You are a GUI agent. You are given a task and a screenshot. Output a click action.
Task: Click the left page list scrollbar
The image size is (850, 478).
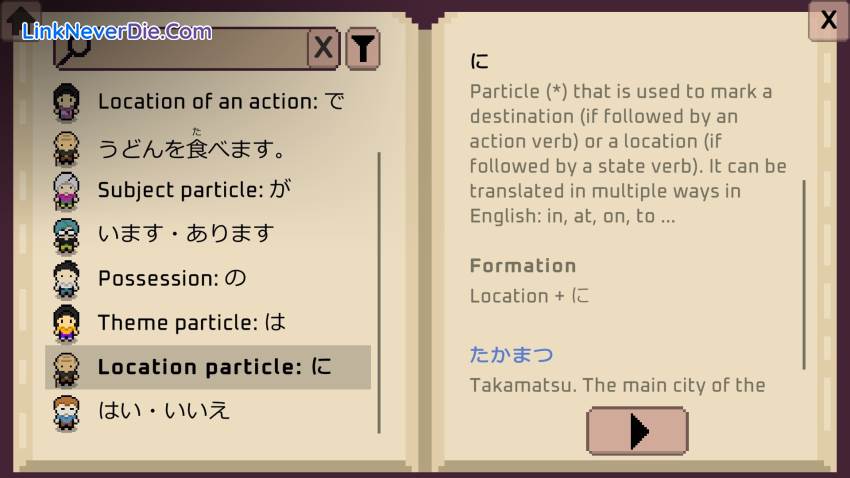[379, 290]
